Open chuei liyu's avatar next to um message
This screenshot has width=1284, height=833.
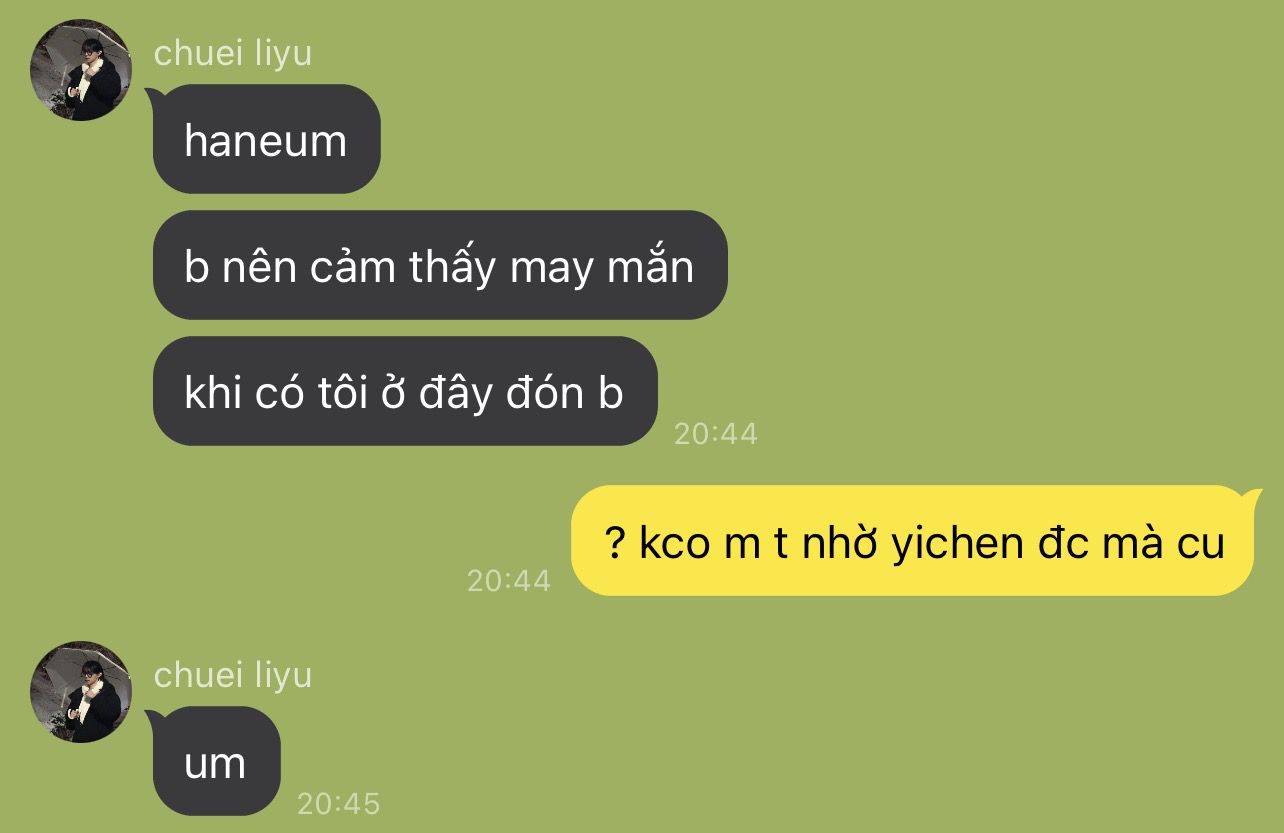point(81,692)
